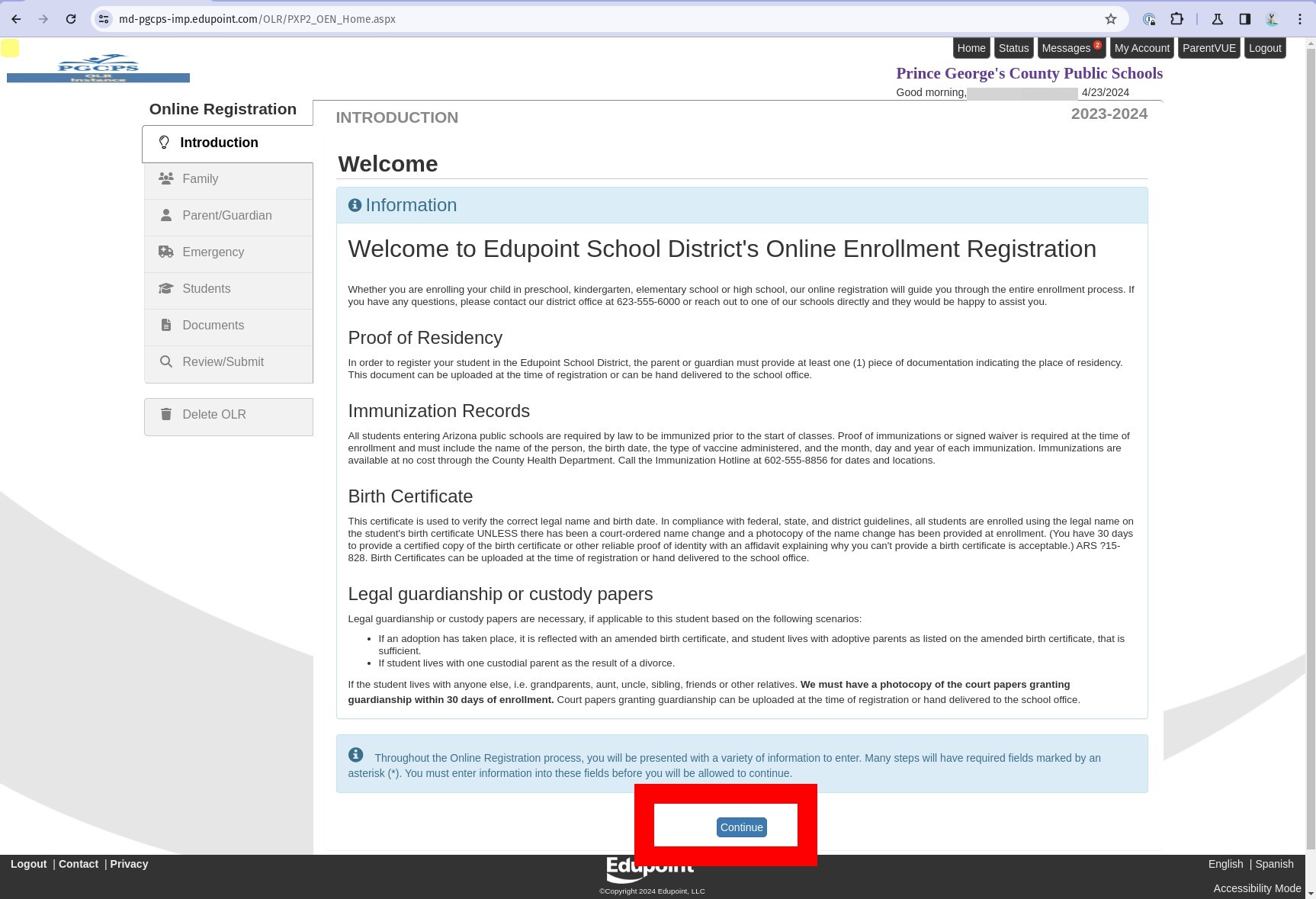This screenshot has height=899, width=1316.
Task: Open the Privacy link in the footer
Action: click(x=129, y=863)
